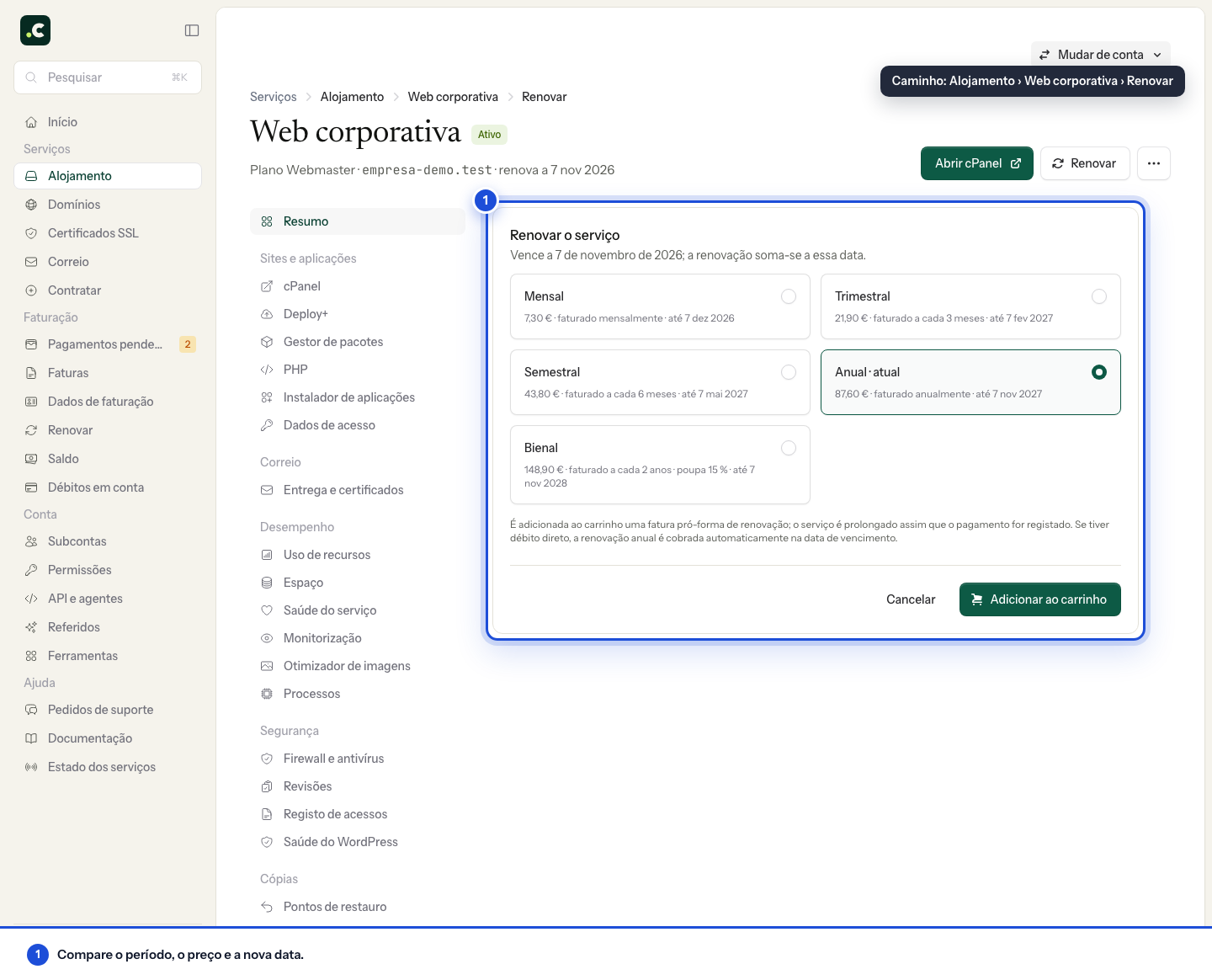The image size is (1212, 980).
Task: Click the book icon beside Documentação
Action: (x=31, y=738)
